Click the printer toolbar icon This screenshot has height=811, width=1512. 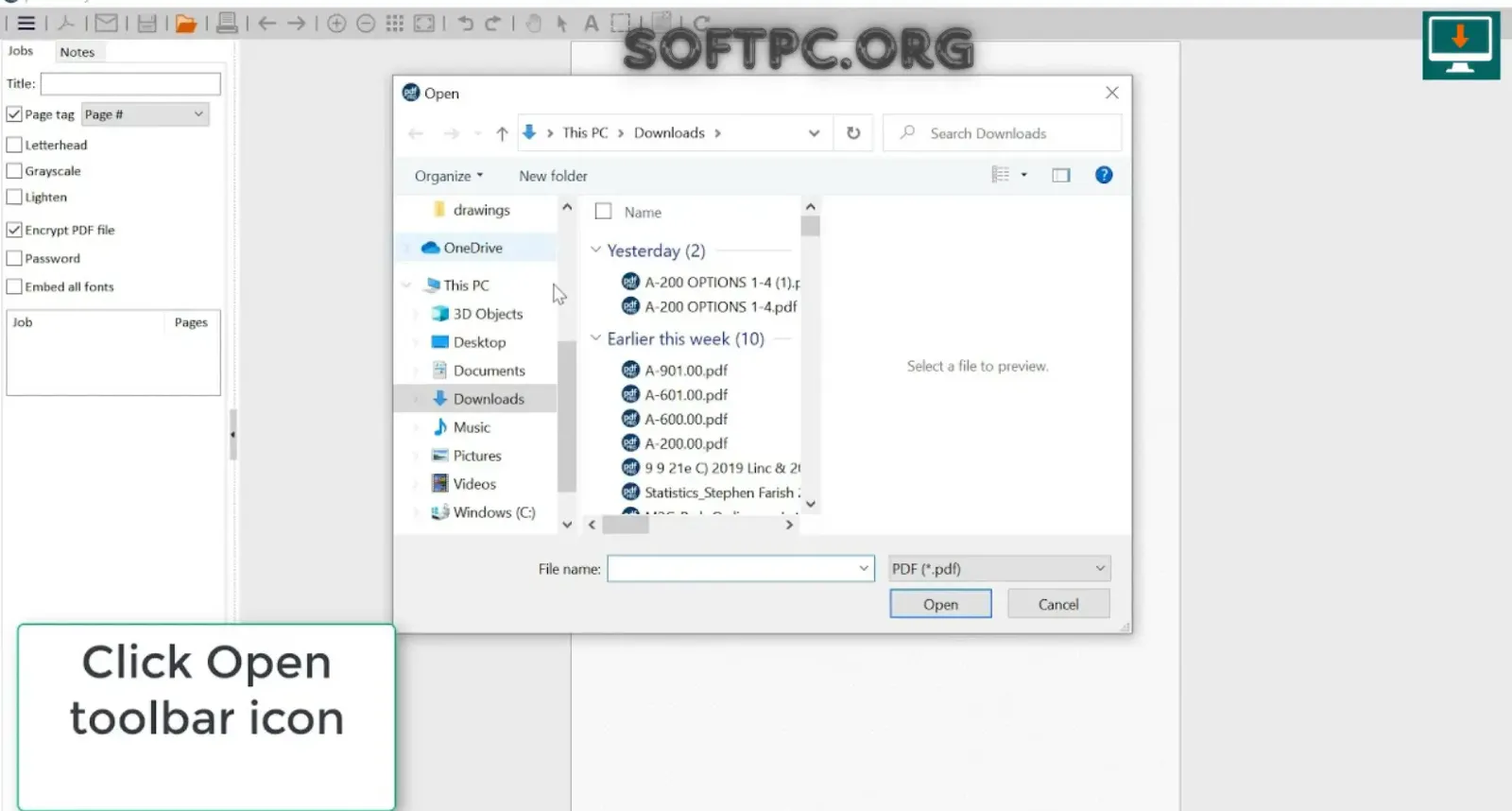(227, 23)
